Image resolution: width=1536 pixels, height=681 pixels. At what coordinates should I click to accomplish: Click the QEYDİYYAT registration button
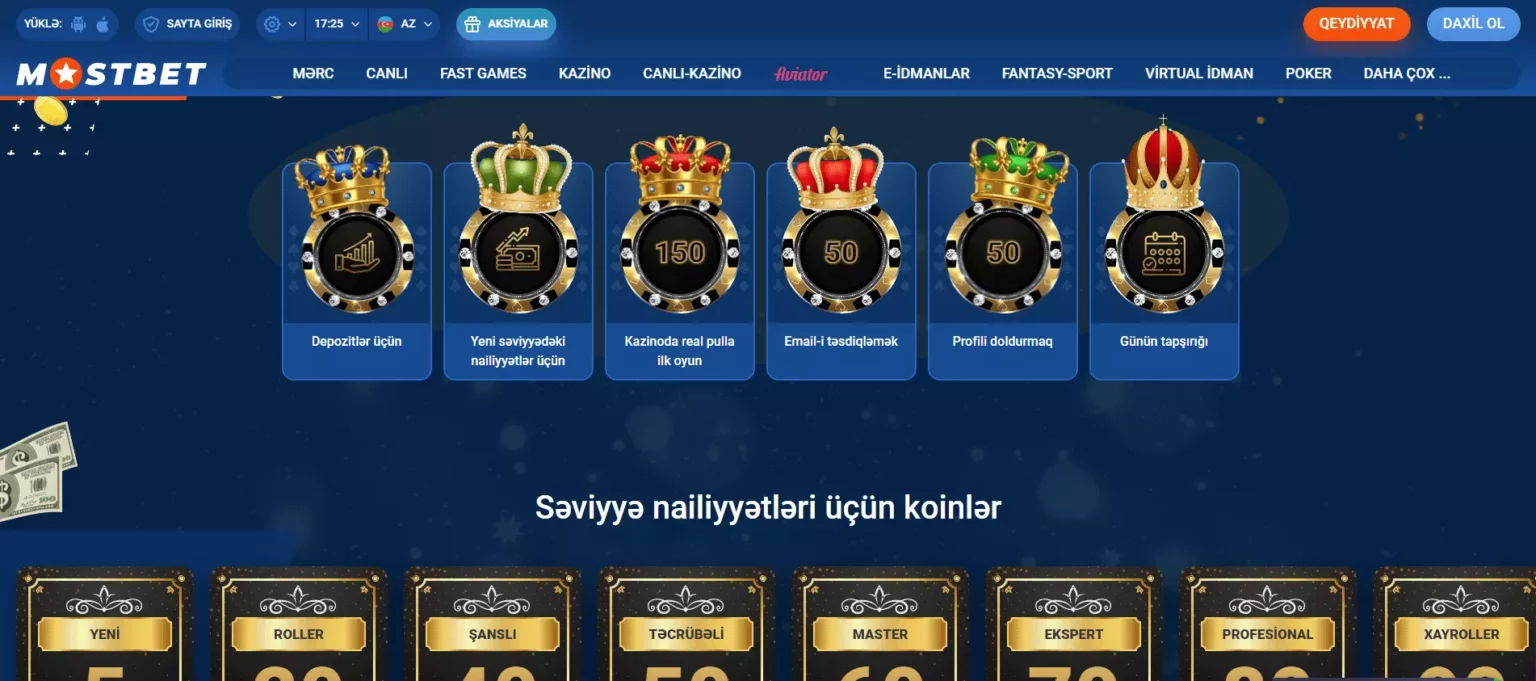tap(1357, 24)
